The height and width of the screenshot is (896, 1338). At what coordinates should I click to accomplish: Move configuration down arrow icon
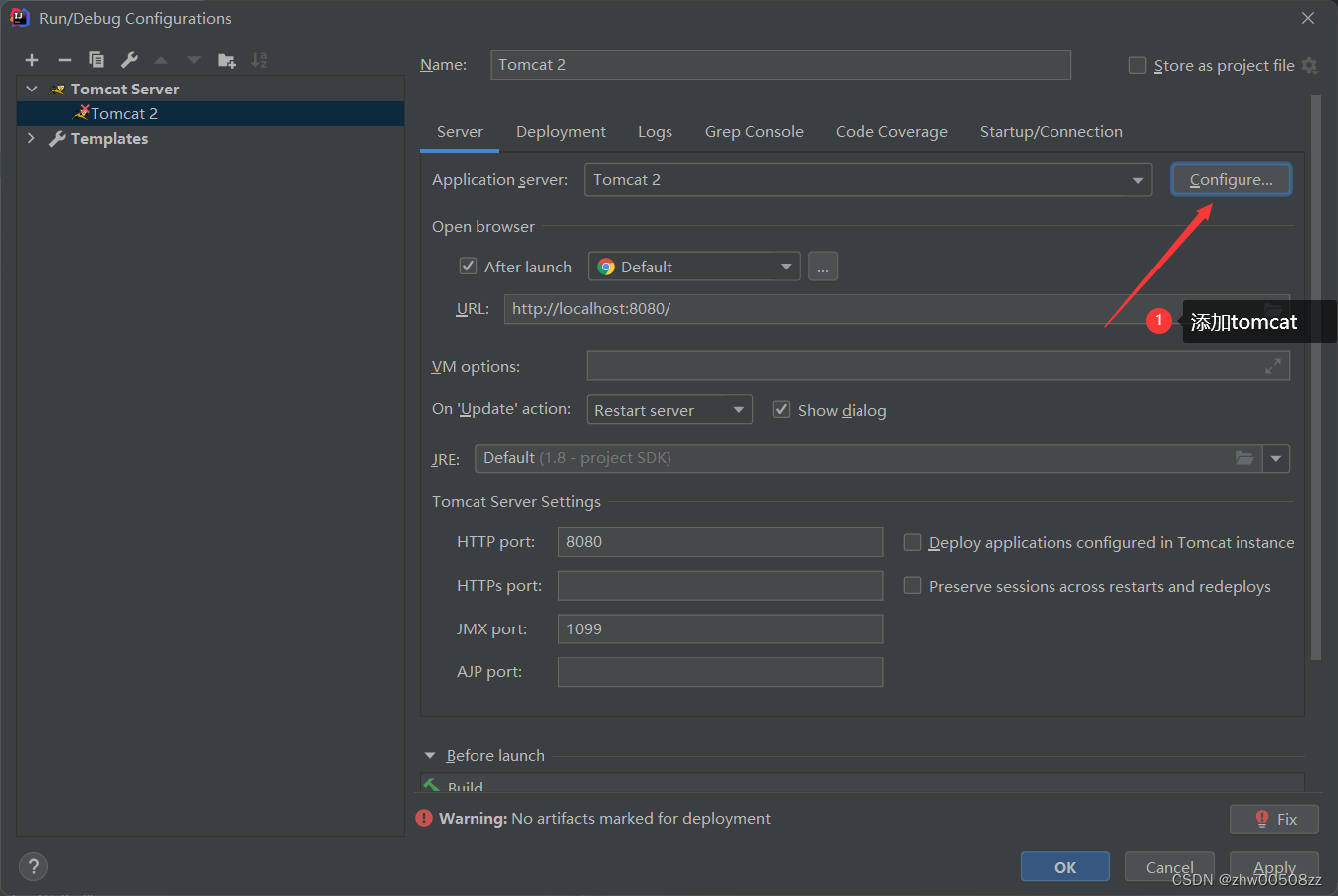click(x=194, y=60)
